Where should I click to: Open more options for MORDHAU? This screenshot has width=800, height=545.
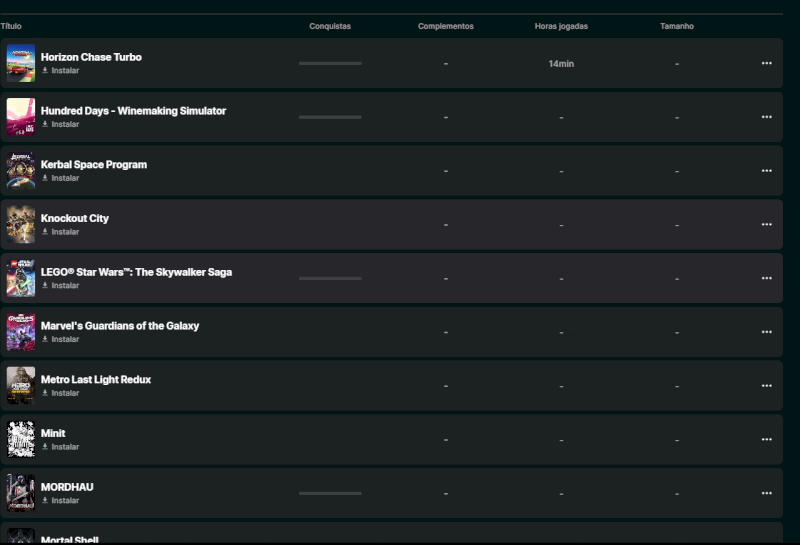pyautogui.click(x=766, y=493)
